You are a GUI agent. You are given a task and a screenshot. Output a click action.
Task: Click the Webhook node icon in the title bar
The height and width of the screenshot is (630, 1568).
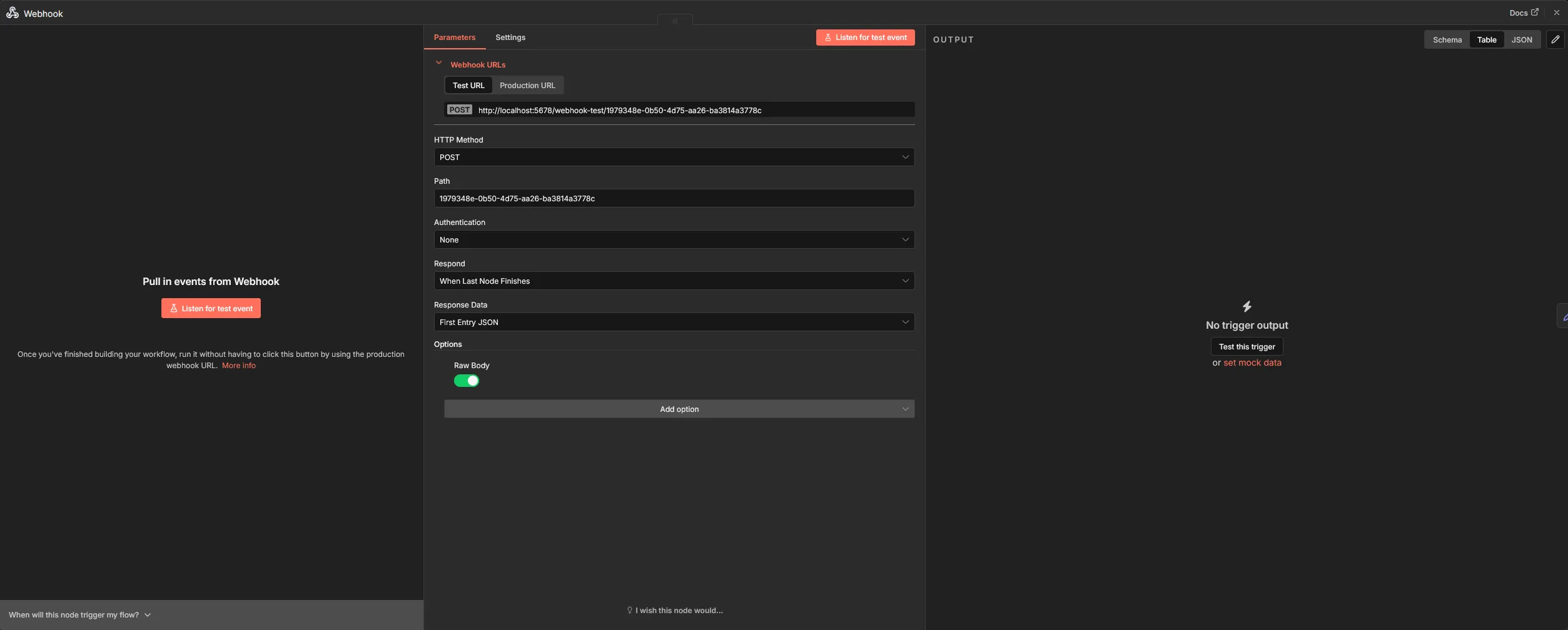[x=13, y=12]
